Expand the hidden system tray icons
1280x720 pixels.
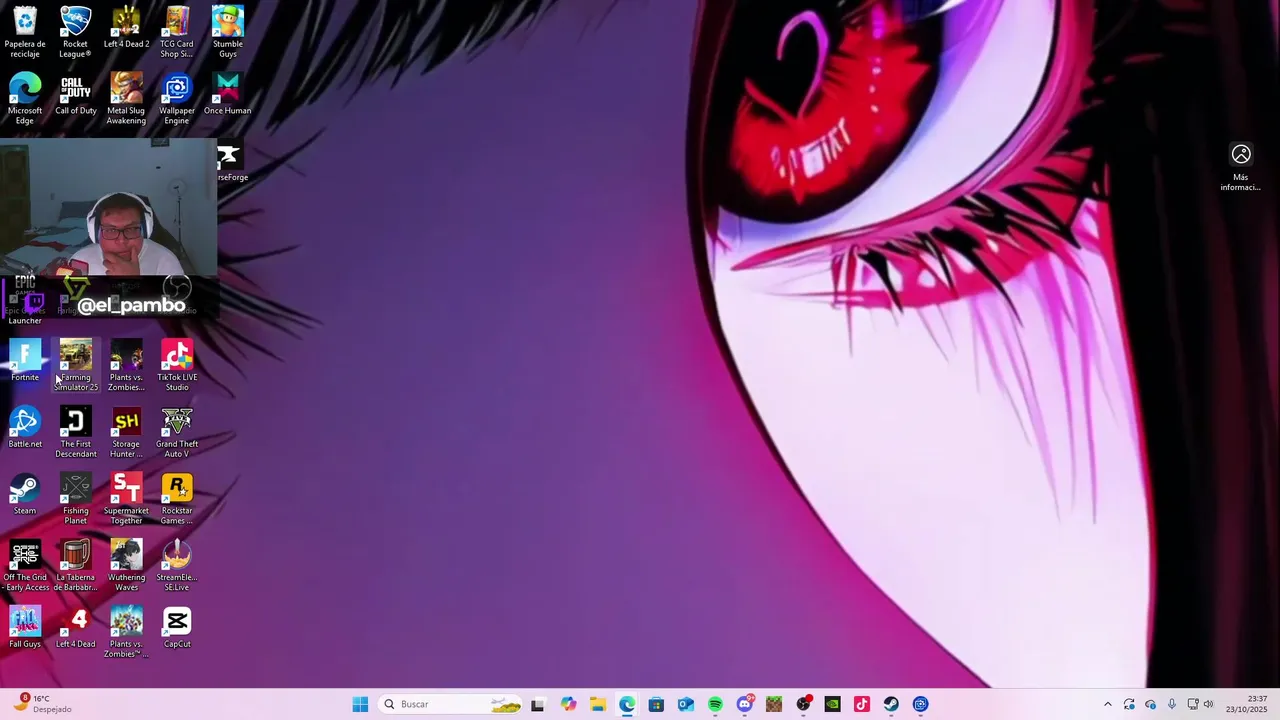[1107, 704]
